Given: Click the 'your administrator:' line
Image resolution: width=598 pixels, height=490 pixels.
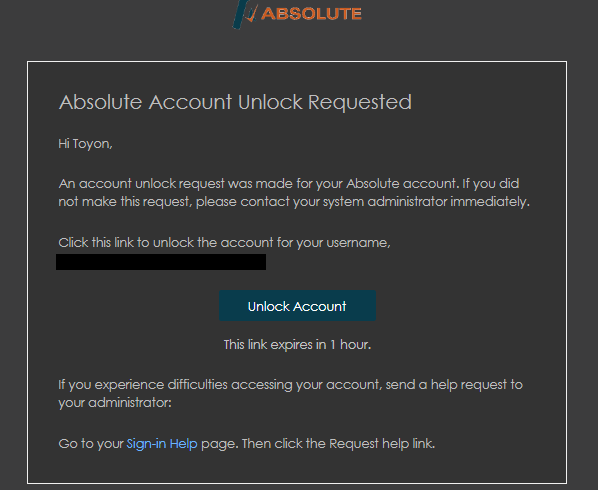Looking at the screenshot, I should tap(115, 403).
